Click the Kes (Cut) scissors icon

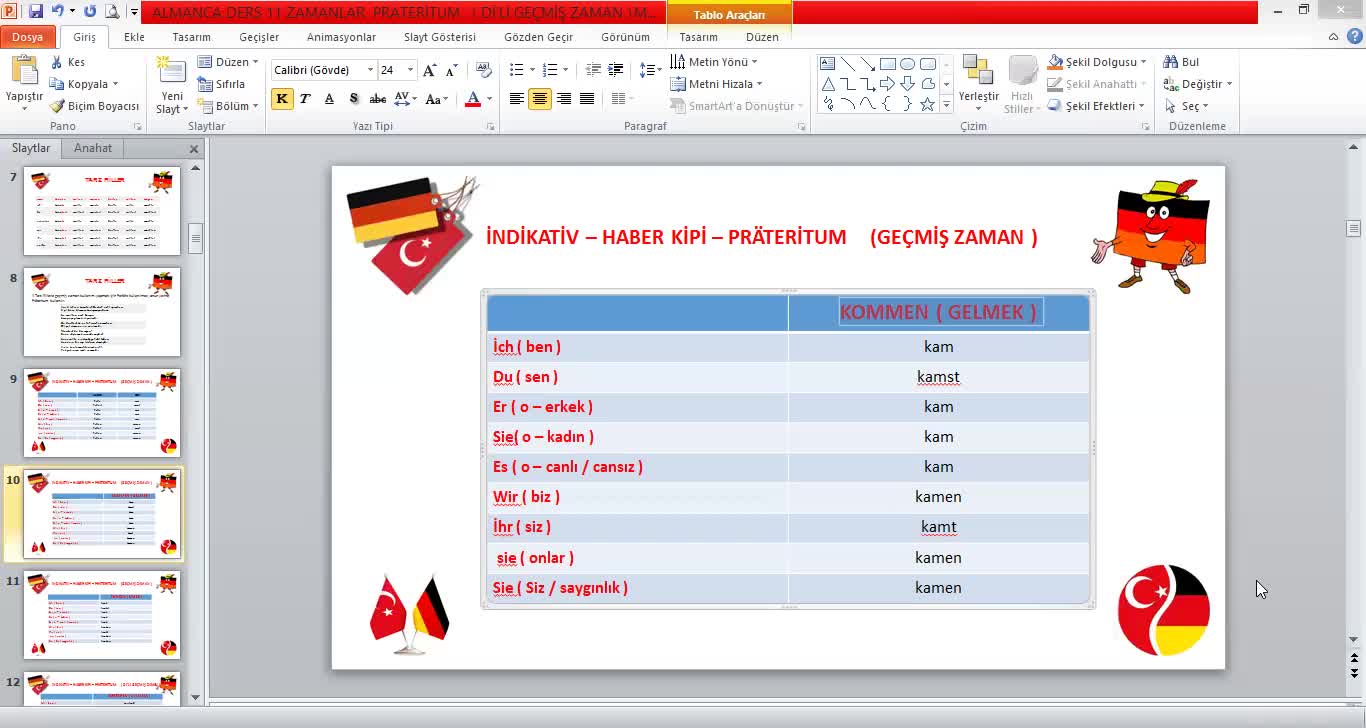tap(58, 62)
